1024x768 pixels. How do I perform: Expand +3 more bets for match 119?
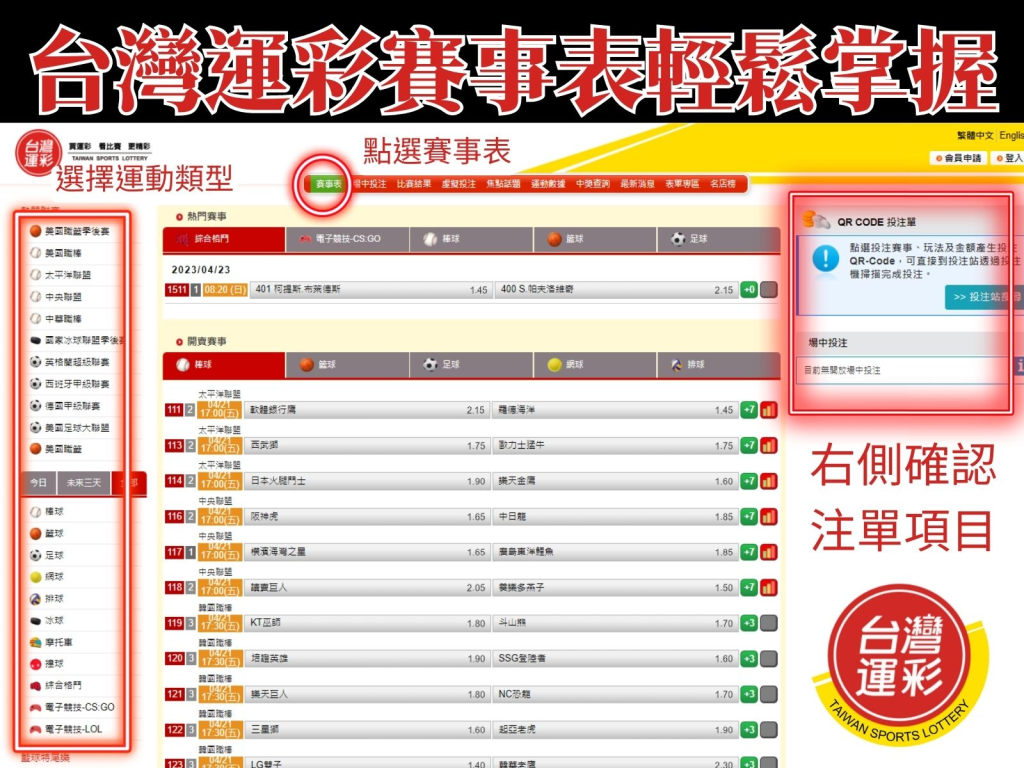point(749,623)
